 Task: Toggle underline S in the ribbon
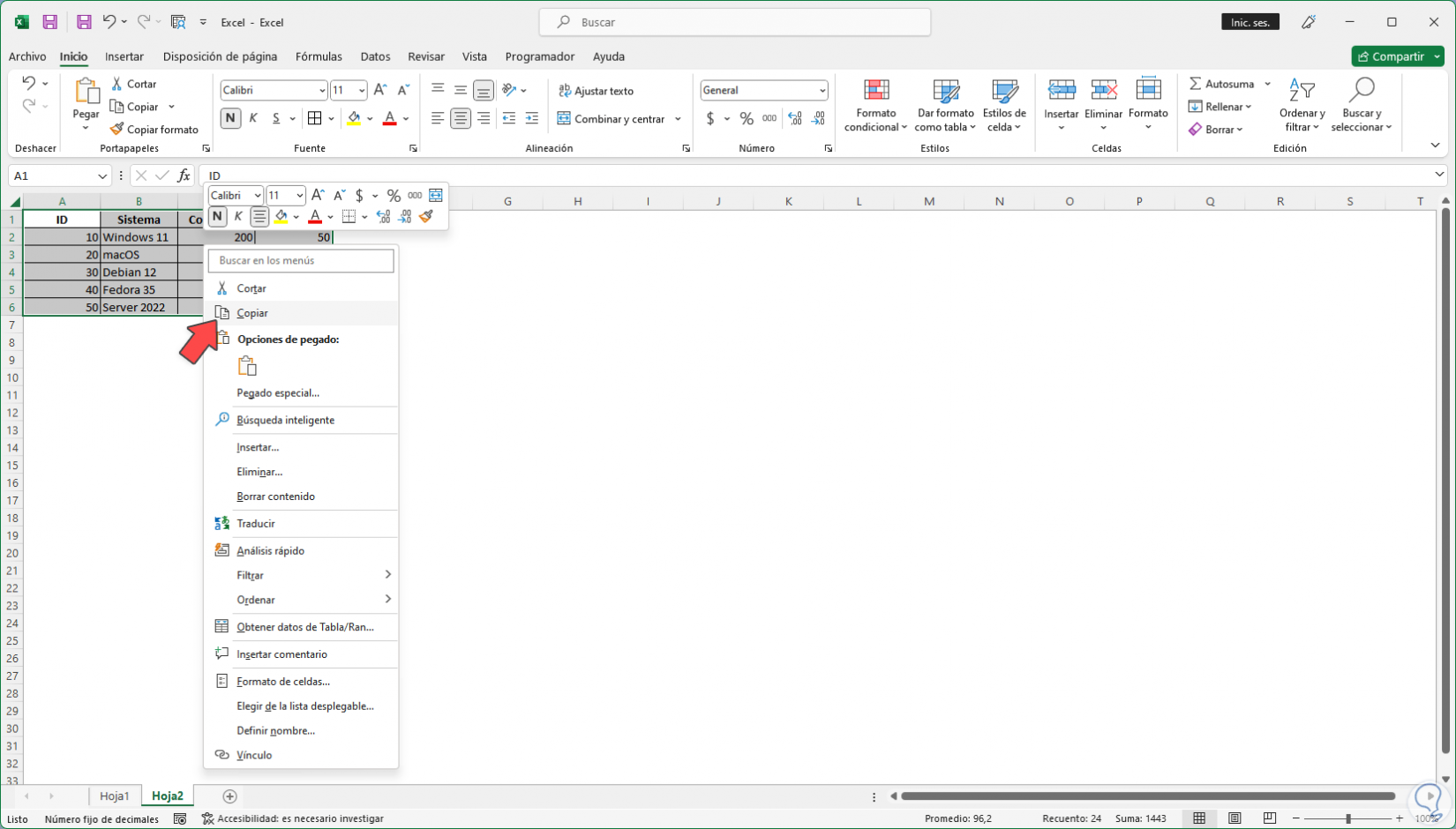click(x=276, y=118)
